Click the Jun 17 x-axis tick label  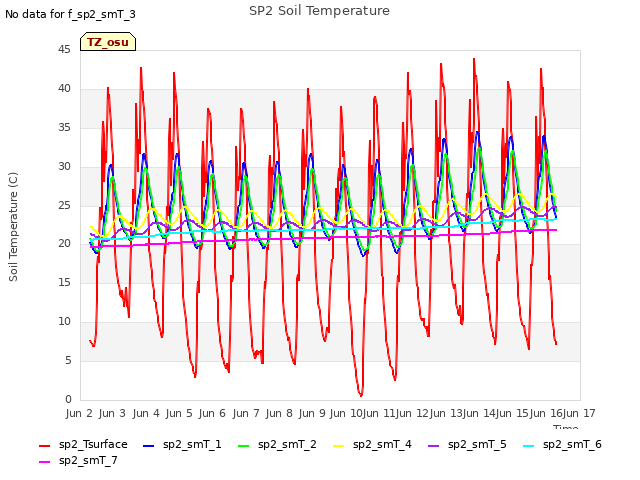[579, 413]
